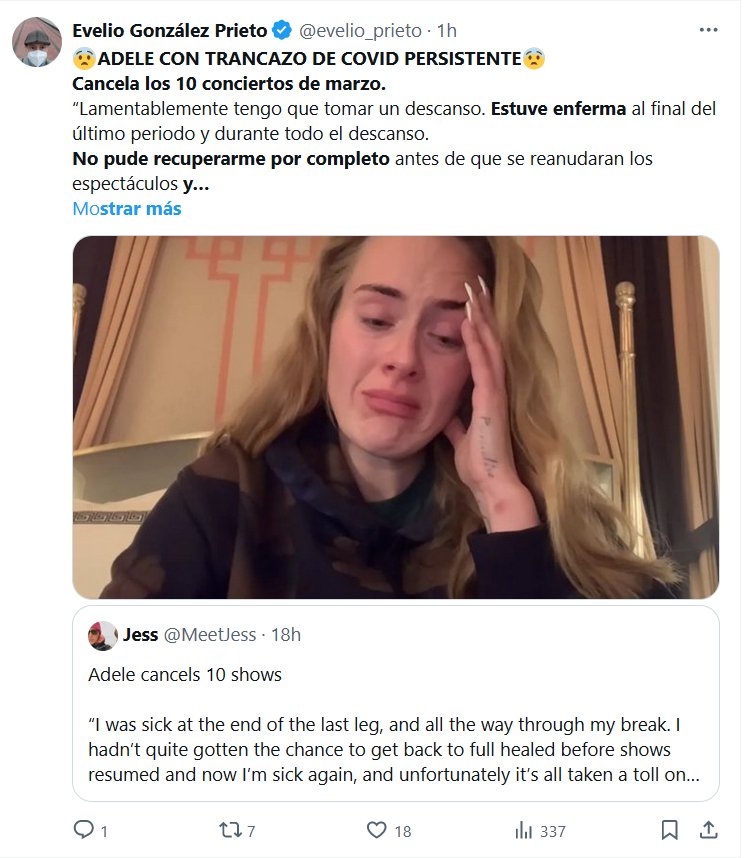Click the blue verified badge
Image resolution: width=744 pixels, height=858 pixels.
pos(282,31)
